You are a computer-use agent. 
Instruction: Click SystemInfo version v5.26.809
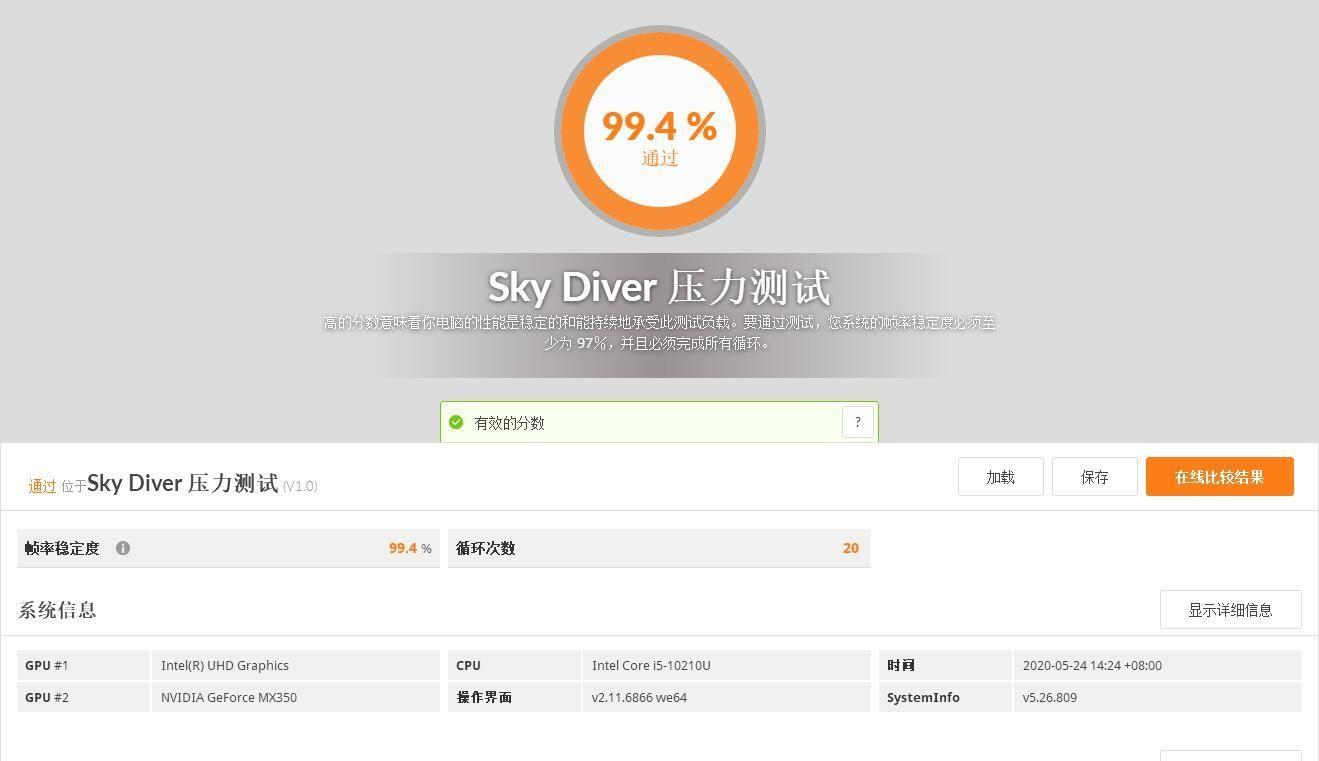(x=1157, y=697)
